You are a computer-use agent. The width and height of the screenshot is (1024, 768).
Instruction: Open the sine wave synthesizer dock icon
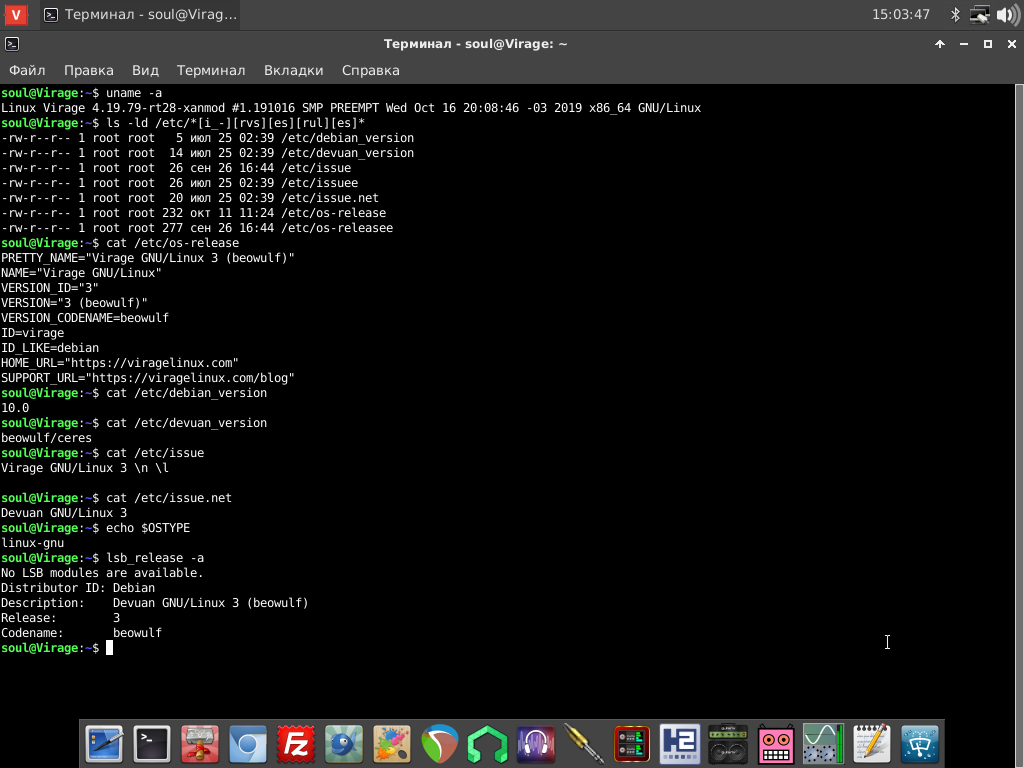(x=824, y=744)
